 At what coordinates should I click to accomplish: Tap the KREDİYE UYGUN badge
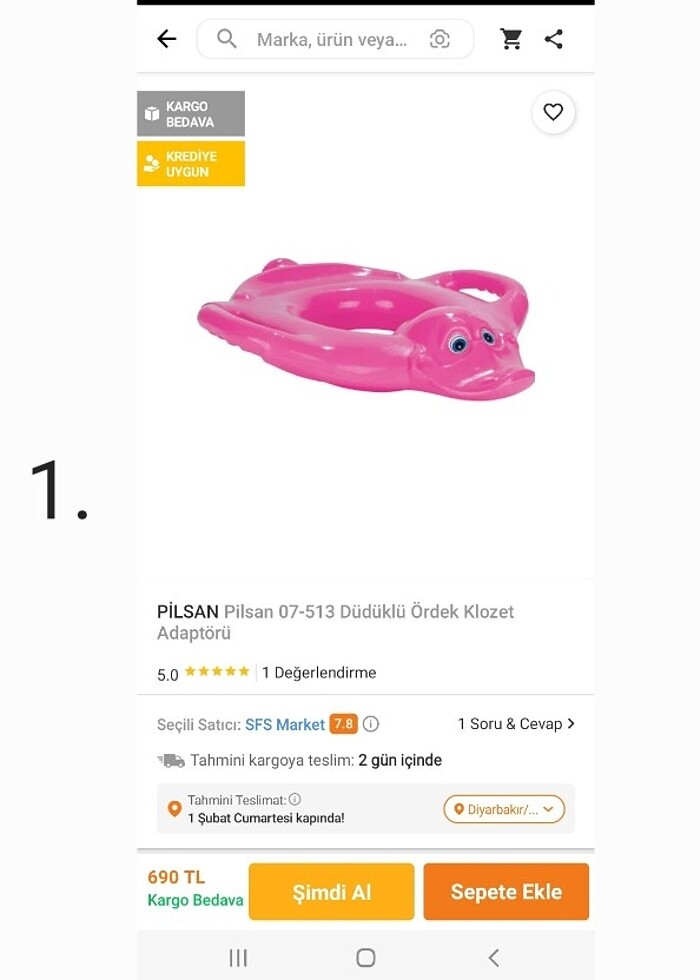[x=190, y=163]
